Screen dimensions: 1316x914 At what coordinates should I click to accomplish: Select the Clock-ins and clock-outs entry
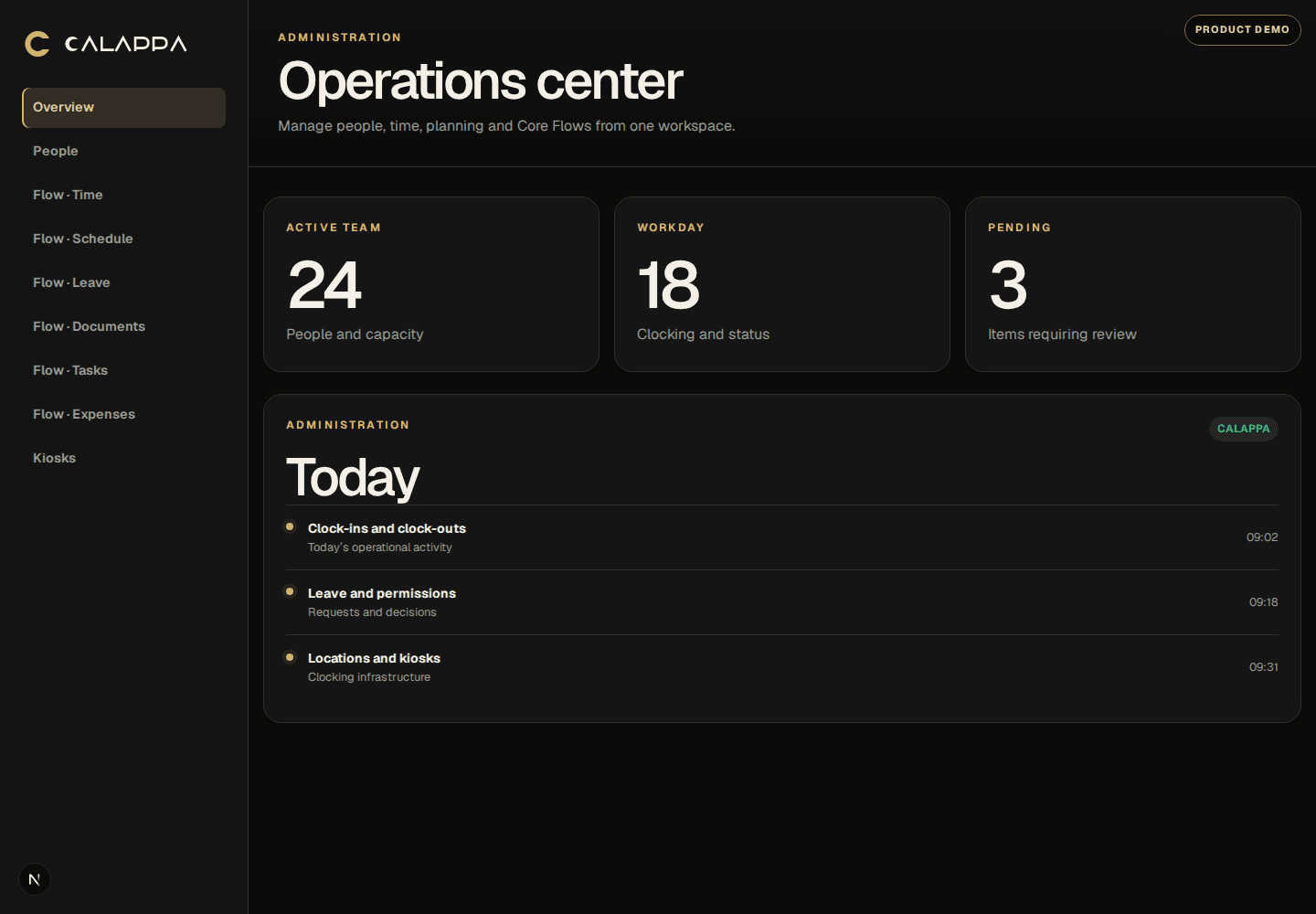[x=782, y=537]
